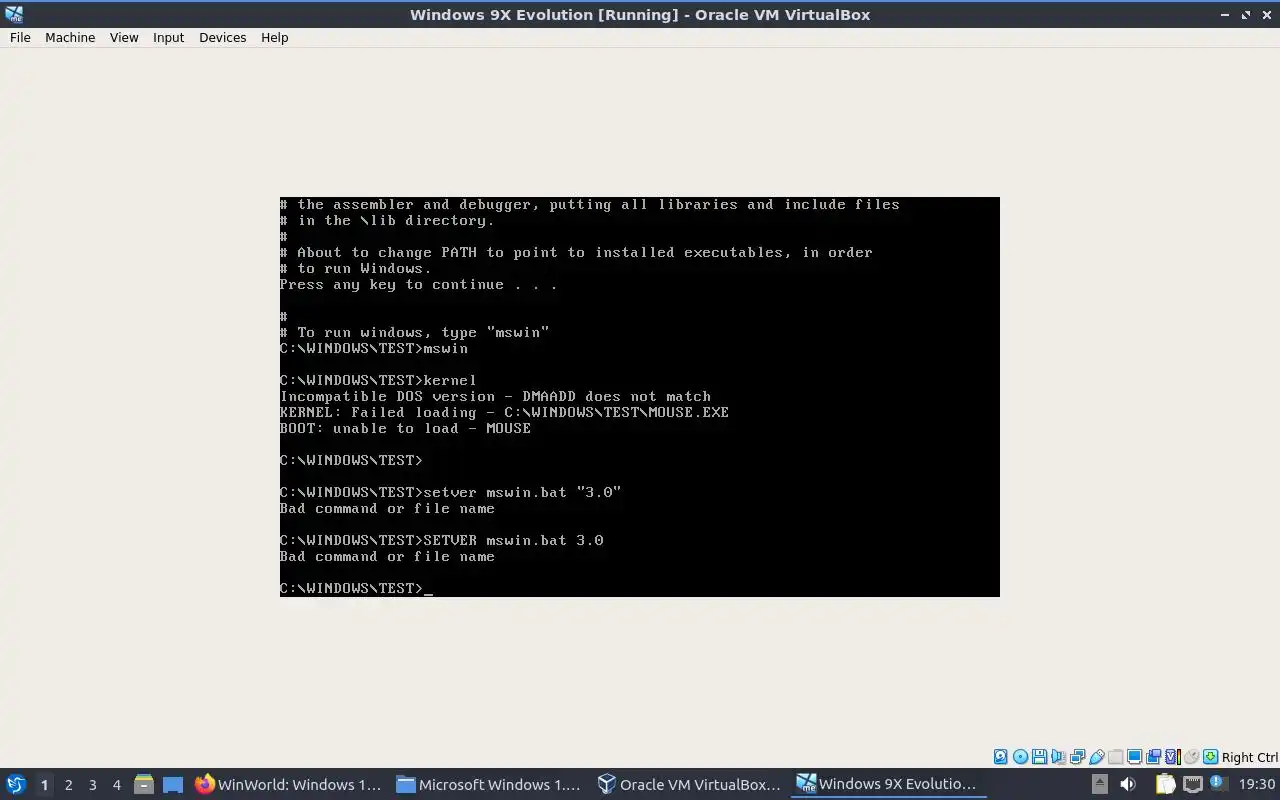Viewport: 1280px width, 800px height.
Task: Click the hard disk activity status icon
Action: (1001, 757)
